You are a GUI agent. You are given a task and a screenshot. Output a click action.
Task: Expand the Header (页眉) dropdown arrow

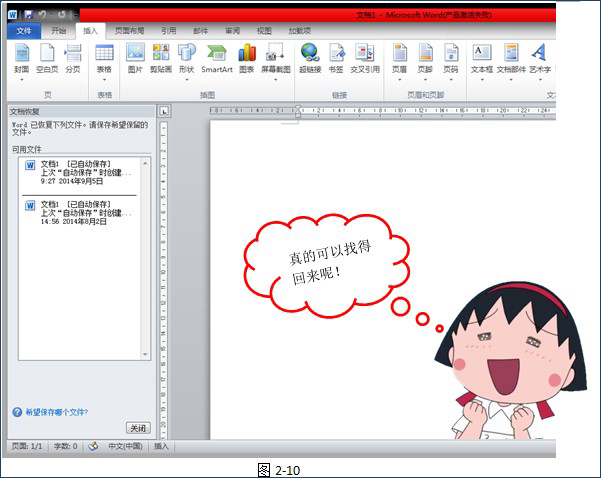point(399,80)
